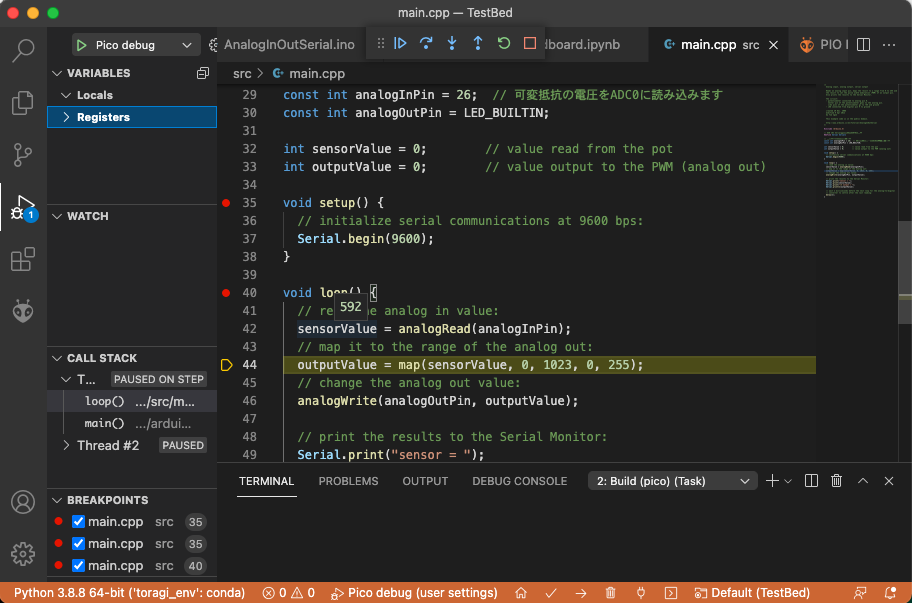
Task: Remove breakpoint dot at line 35 gutter
Action: click(226, 203)
